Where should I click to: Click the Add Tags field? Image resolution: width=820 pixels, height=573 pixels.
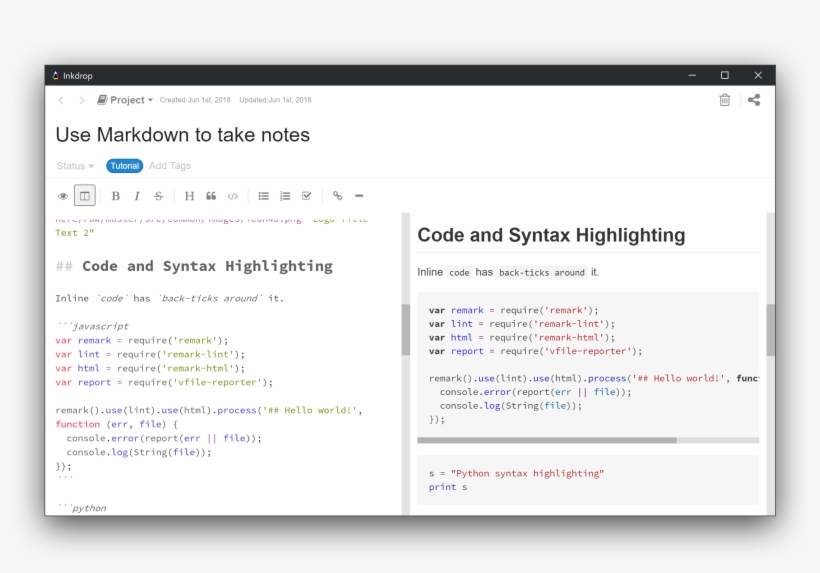(x=170, y=166)
